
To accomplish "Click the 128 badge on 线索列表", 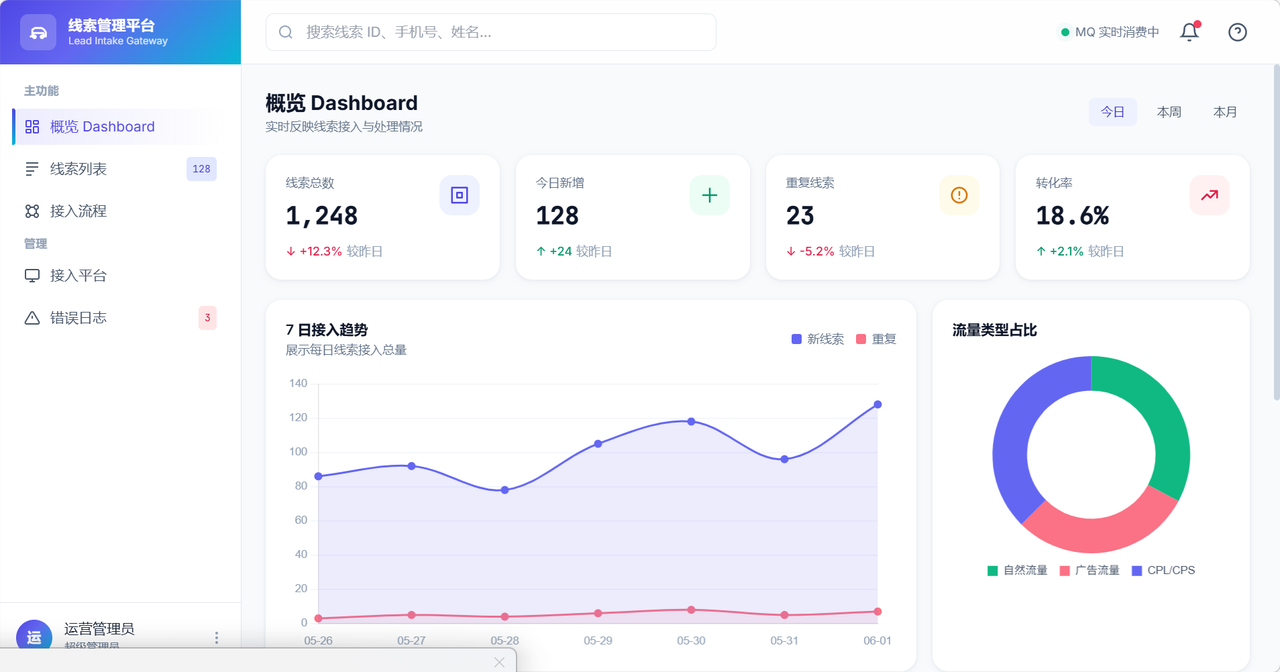I will point(201,169).
